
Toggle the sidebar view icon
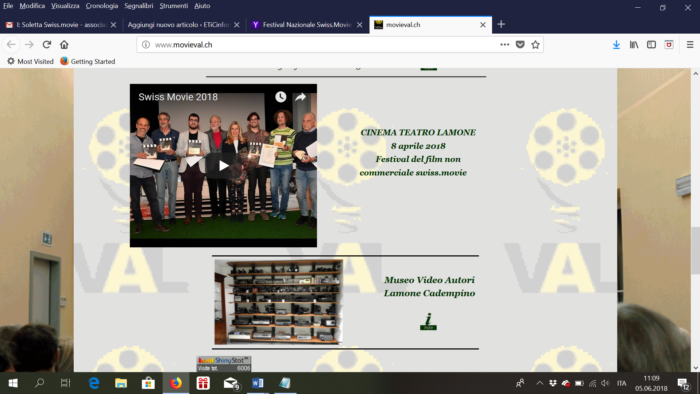651,45
